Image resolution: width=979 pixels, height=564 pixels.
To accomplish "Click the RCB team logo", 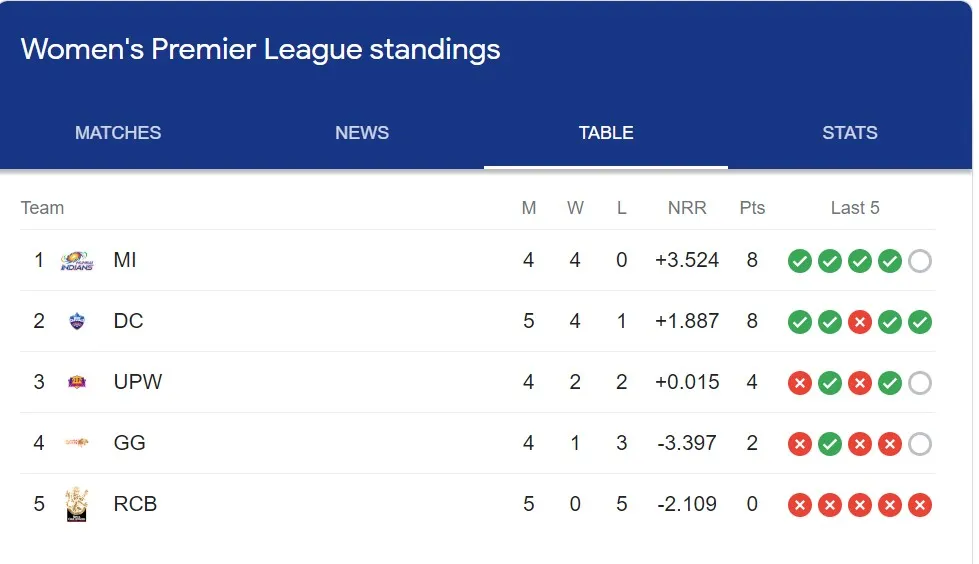I will 77,504.
